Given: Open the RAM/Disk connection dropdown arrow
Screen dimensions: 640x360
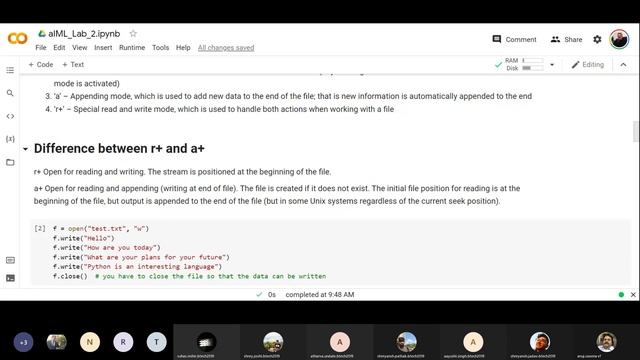Looking at the screenshot, I should coord(552,64).
